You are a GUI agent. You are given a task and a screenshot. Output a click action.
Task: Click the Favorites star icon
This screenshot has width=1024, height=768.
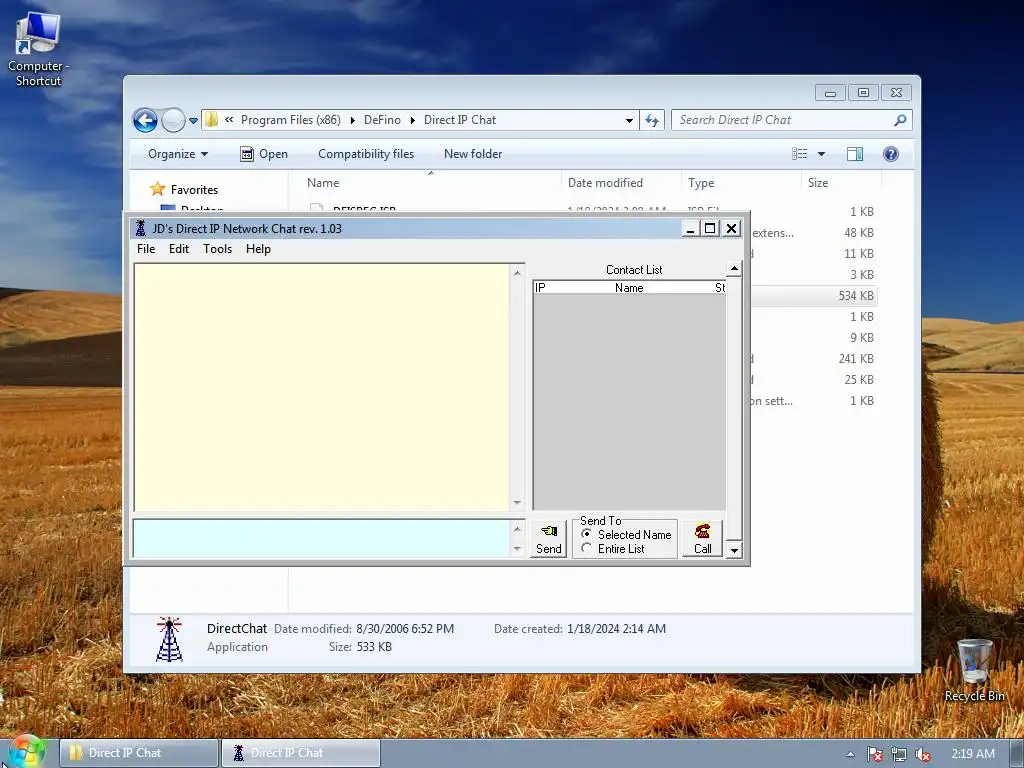tap(157, 189)
